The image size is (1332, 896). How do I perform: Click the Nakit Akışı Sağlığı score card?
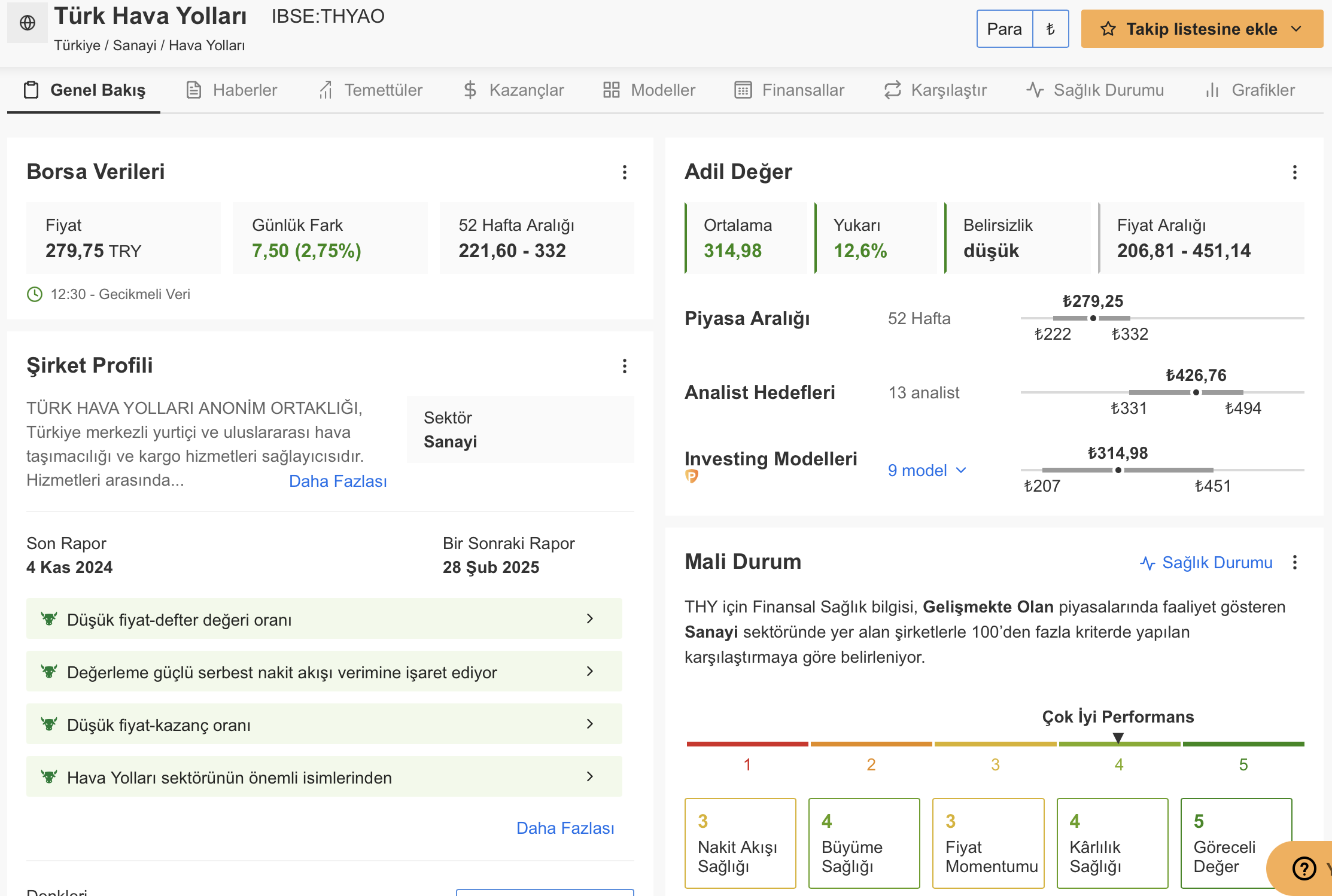click(740, 843)
